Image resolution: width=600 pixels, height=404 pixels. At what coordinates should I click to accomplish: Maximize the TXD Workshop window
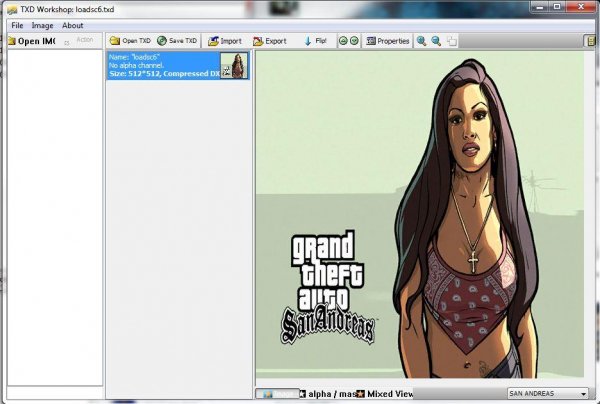tap(558, 7)
